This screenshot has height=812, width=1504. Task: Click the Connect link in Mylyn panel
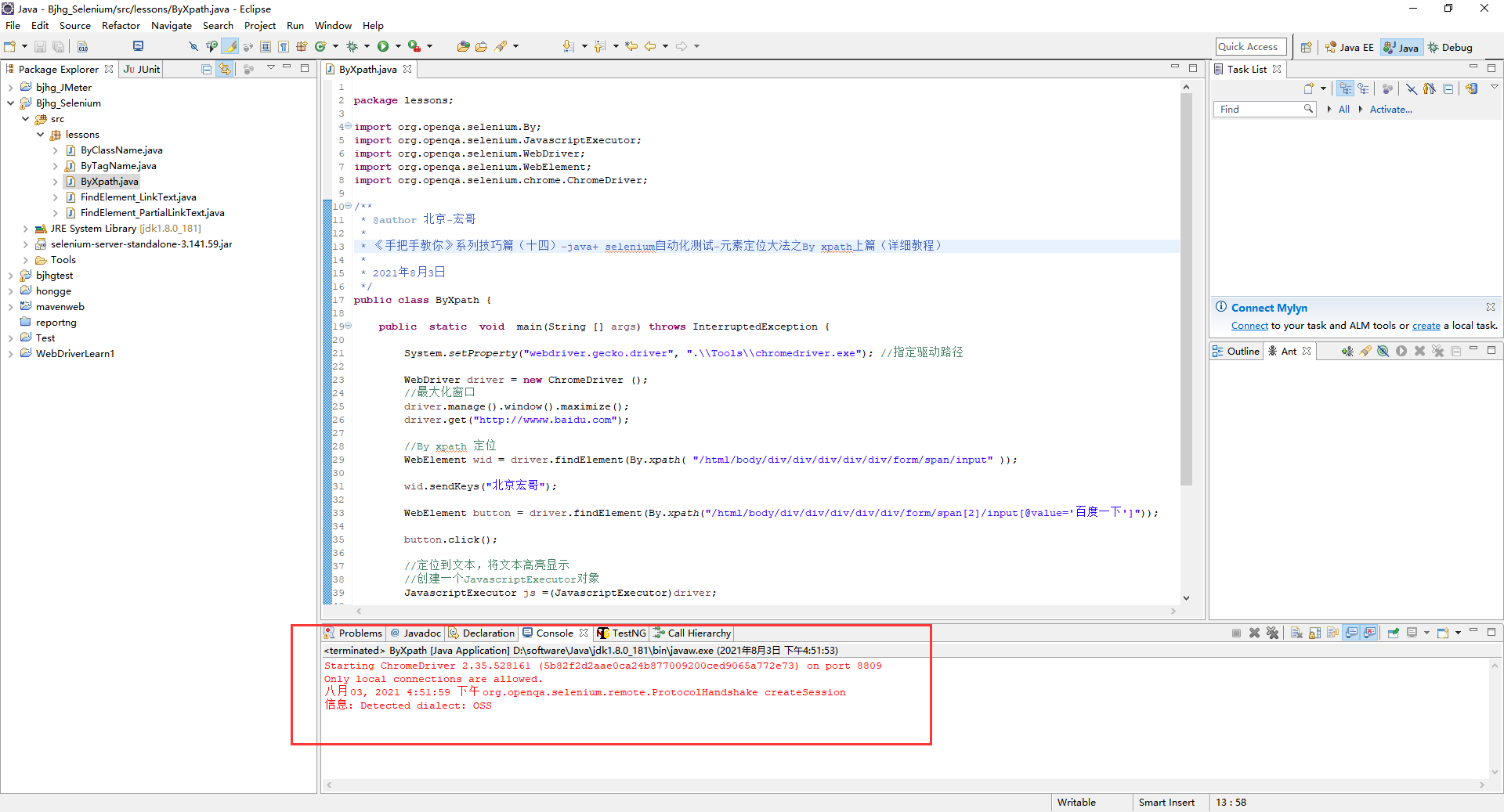point(1249,326)
